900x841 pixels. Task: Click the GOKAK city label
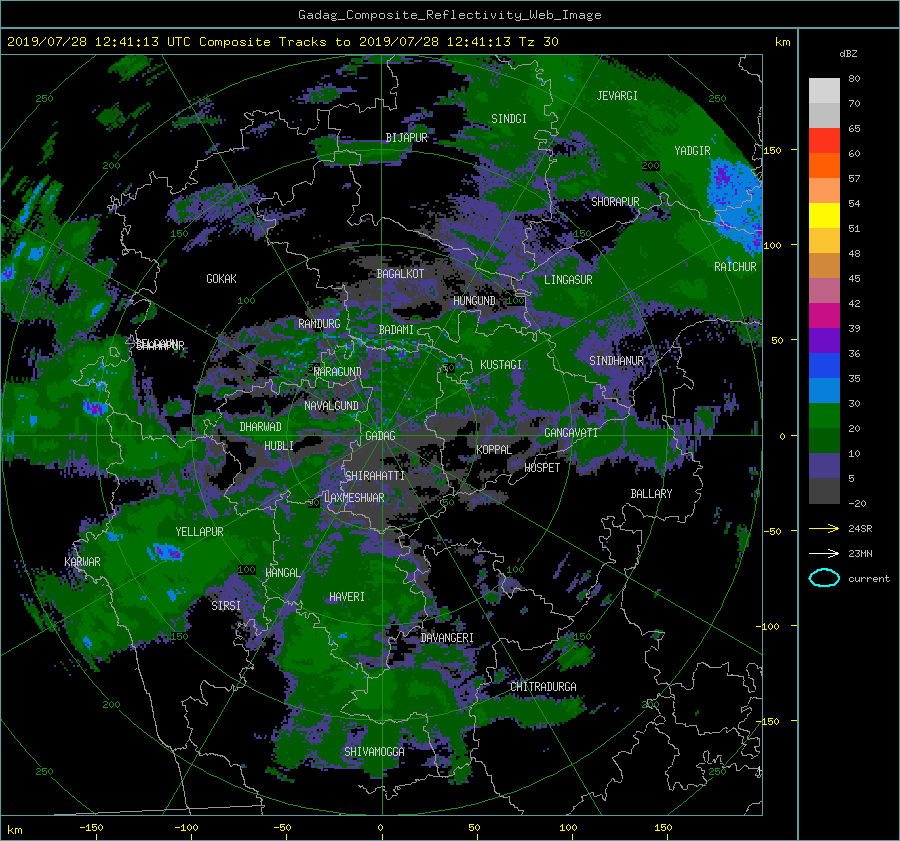[222, 279]
